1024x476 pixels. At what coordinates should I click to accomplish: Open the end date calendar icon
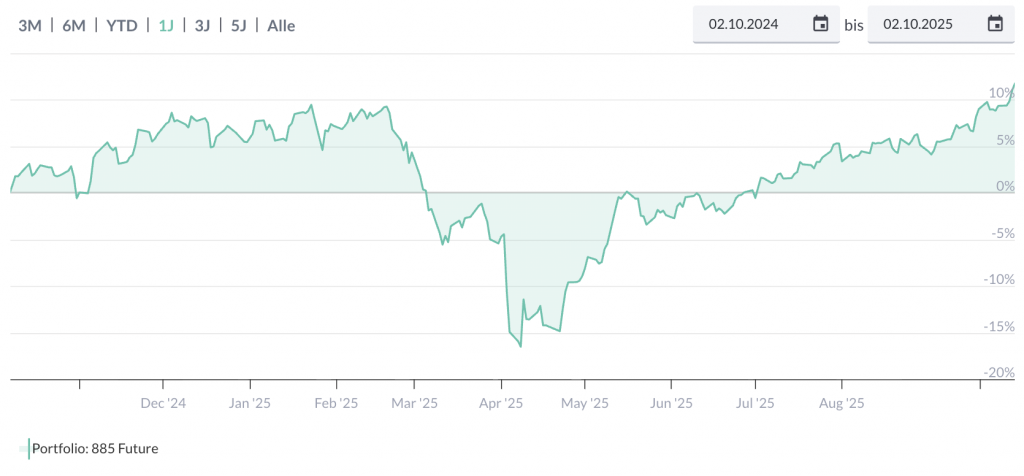[x=995, y=24]
